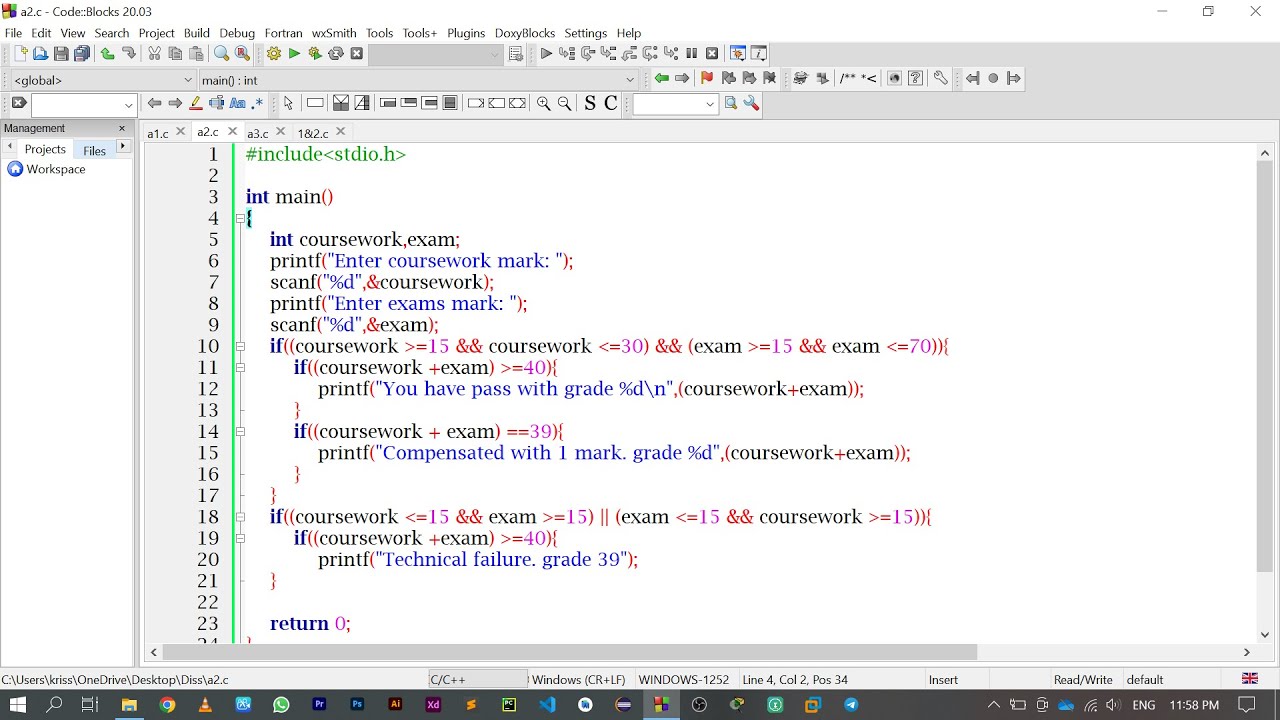The width and height of the screenshot is (1280, 720).
Task: Switch to the 1&2.c editor tab
Action: pos(313,133)
